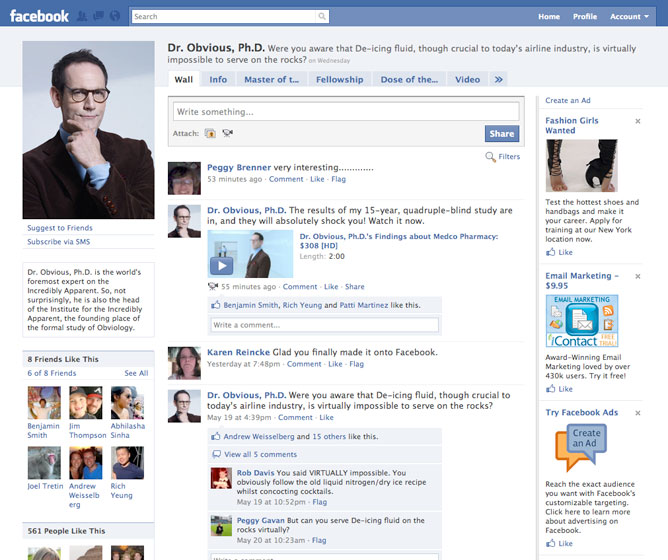Open Karen Reincke's profile picture

pos(184,363)
